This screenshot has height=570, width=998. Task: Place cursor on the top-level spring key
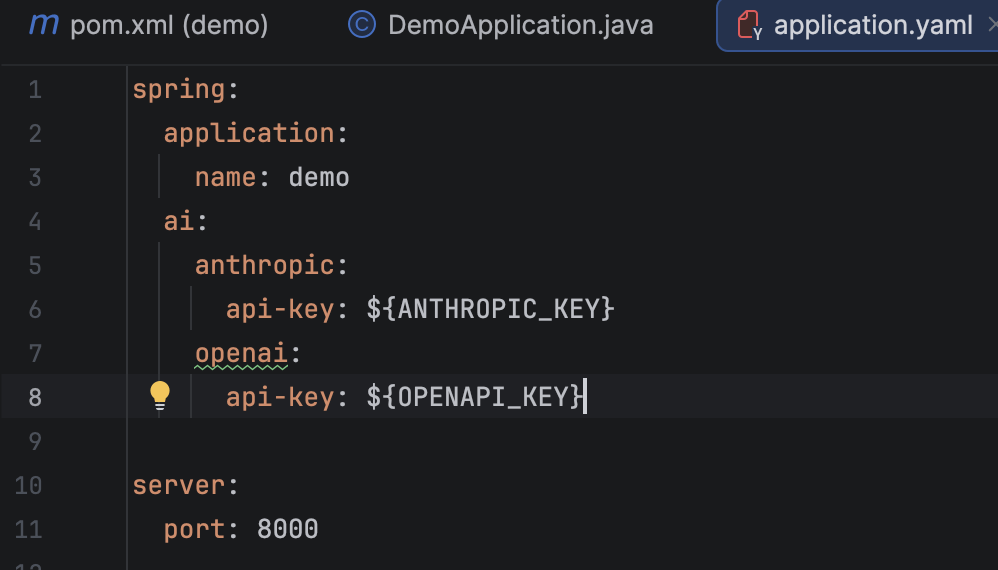point(179,90)
